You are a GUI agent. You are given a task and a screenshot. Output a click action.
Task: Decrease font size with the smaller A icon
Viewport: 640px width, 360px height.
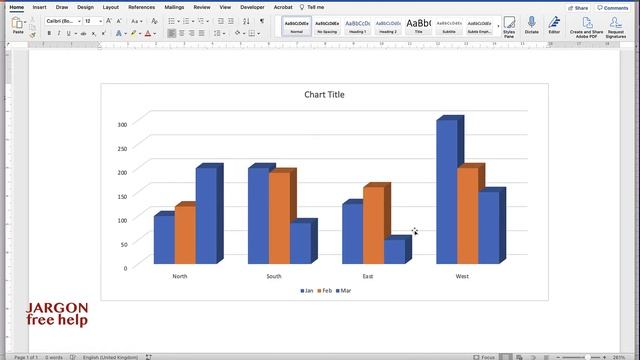click(x=119, y=21)
